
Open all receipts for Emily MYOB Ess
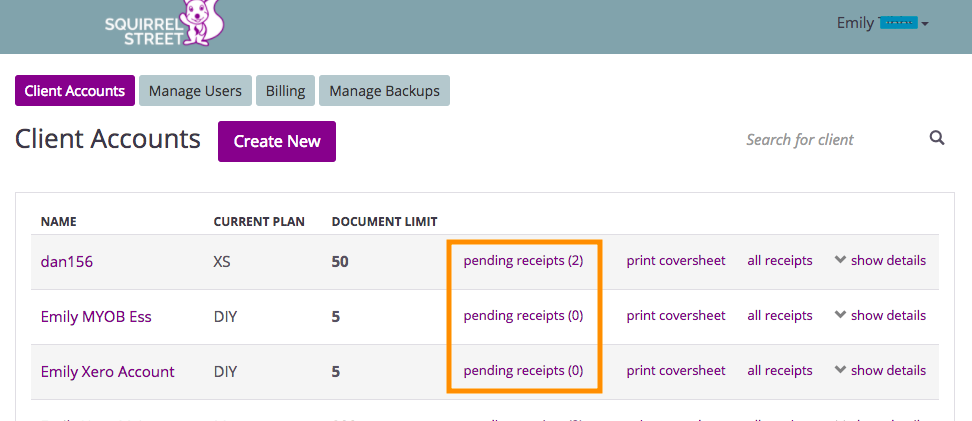(x=780, y=316)
